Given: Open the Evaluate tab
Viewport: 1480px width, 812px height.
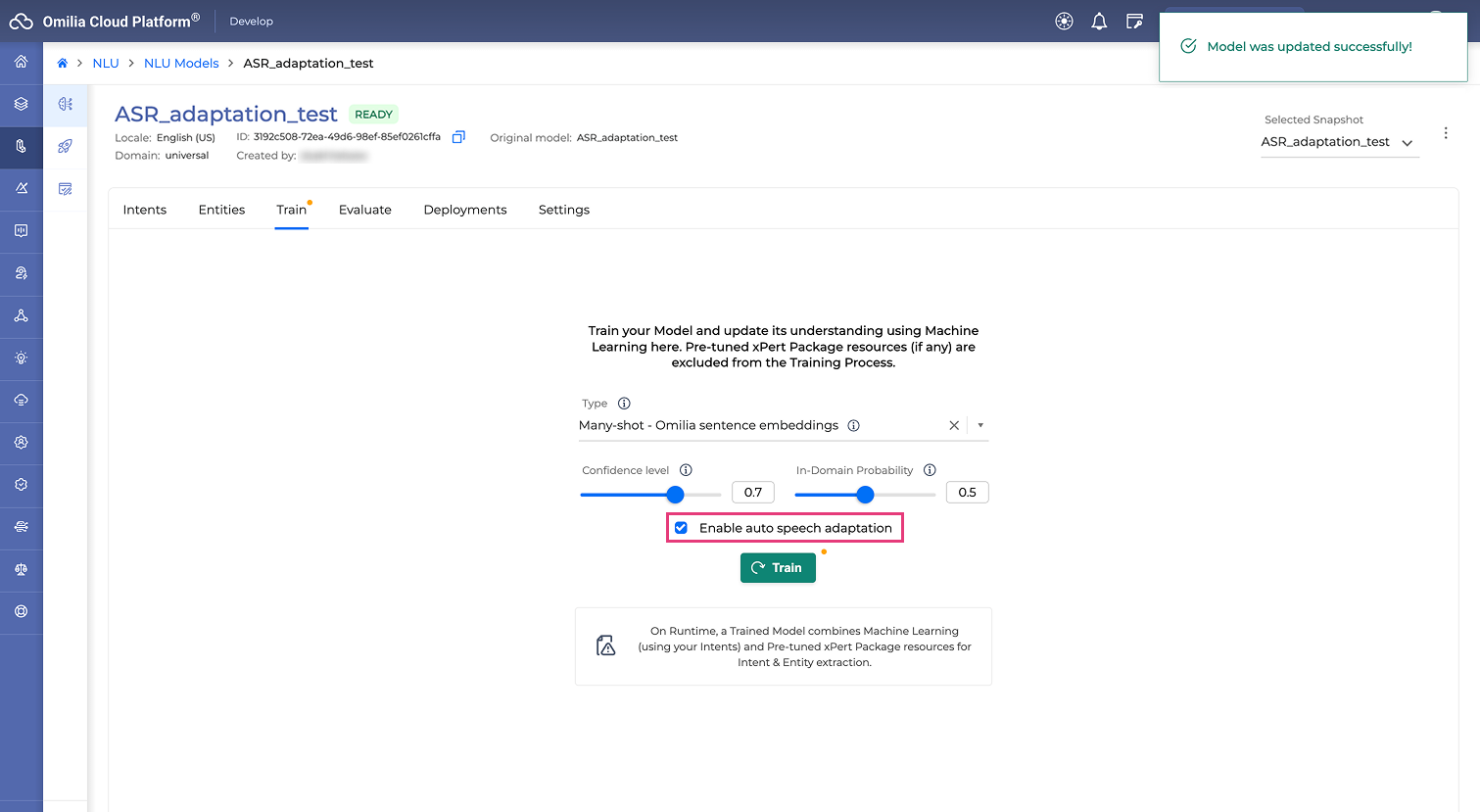Looking at the screenshot, I should point(364,210).
